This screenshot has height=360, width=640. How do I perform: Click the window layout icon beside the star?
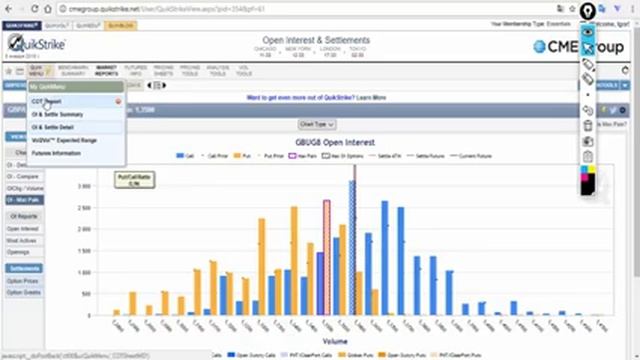(20, 71)
